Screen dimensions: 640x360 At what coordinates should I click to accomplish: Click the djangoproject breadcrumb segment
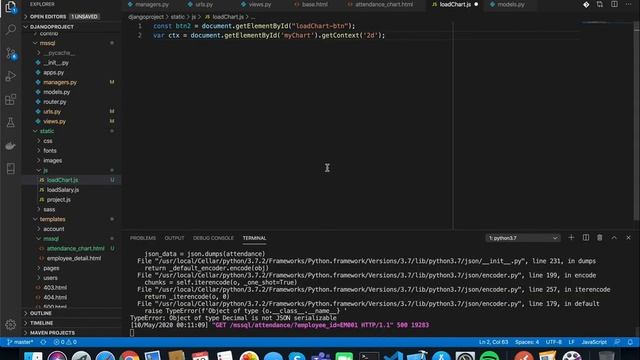146,17
